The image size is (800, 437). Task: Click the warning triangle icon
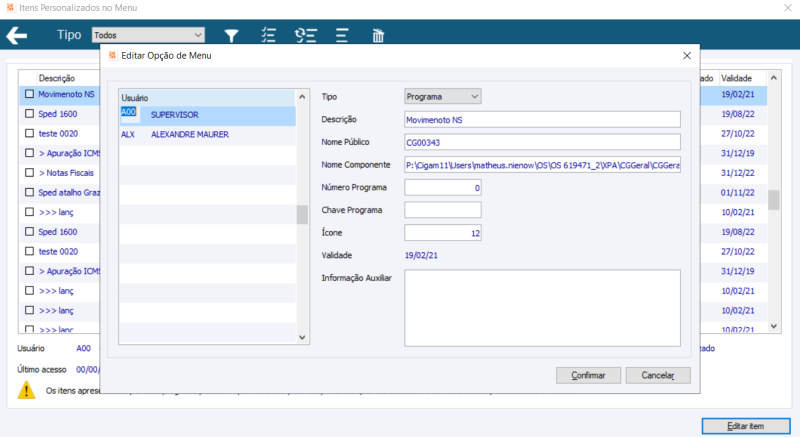click(27, 390)
